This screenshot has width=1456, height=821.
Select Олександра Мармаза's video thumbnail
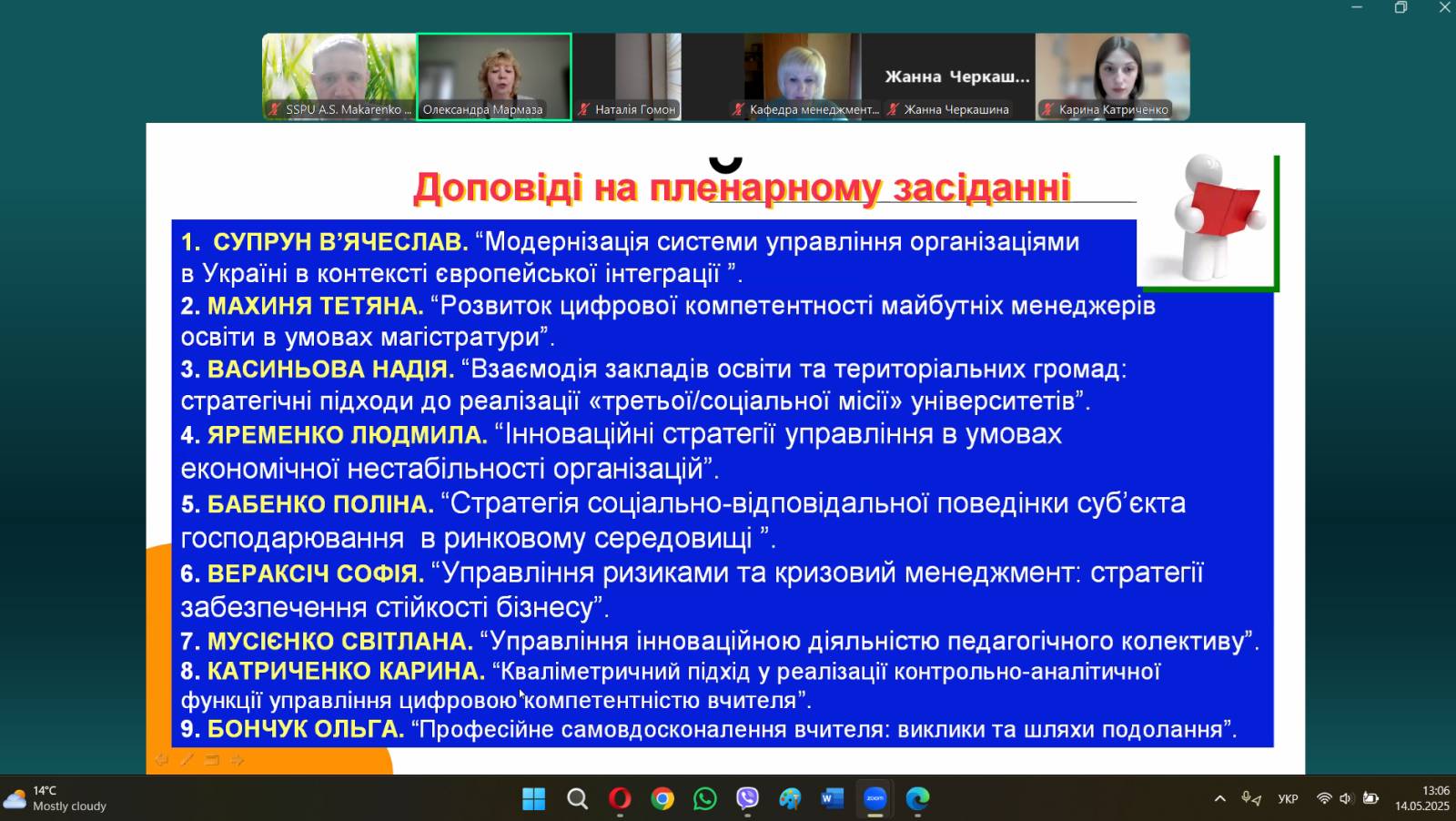click(494, 76)
